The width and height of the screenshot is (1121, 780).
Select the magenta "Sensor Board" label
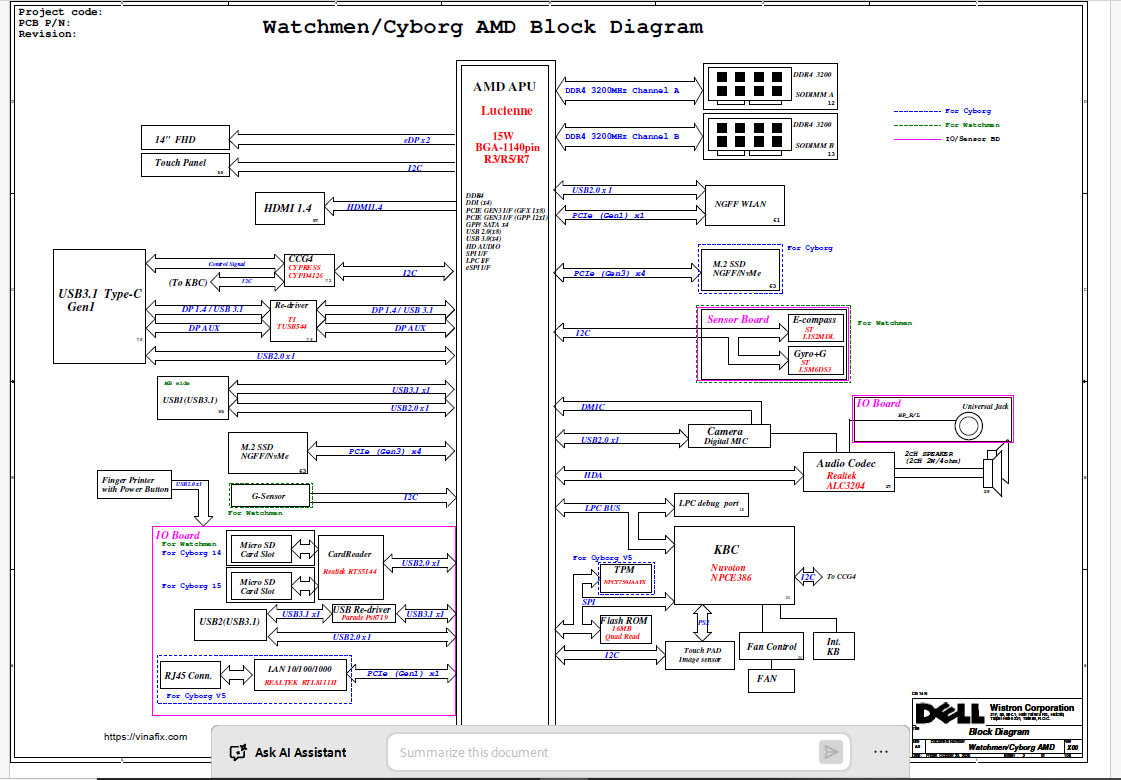click(738, 320)
